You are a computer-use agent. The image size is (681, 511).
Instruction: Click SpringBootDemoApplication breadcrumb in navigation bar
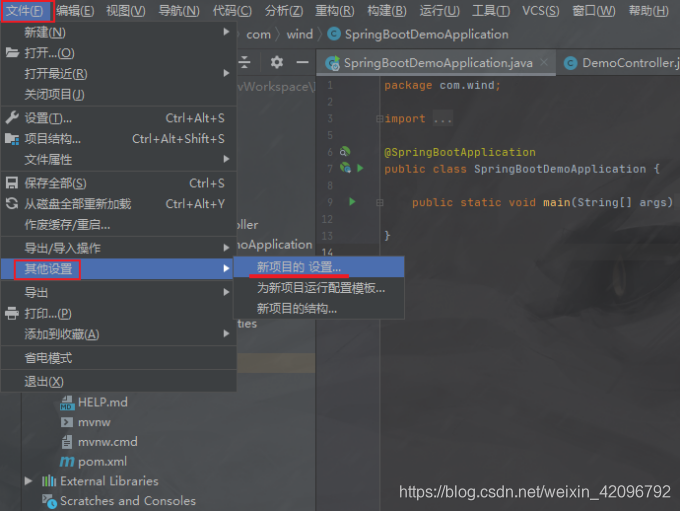[418, 34]
